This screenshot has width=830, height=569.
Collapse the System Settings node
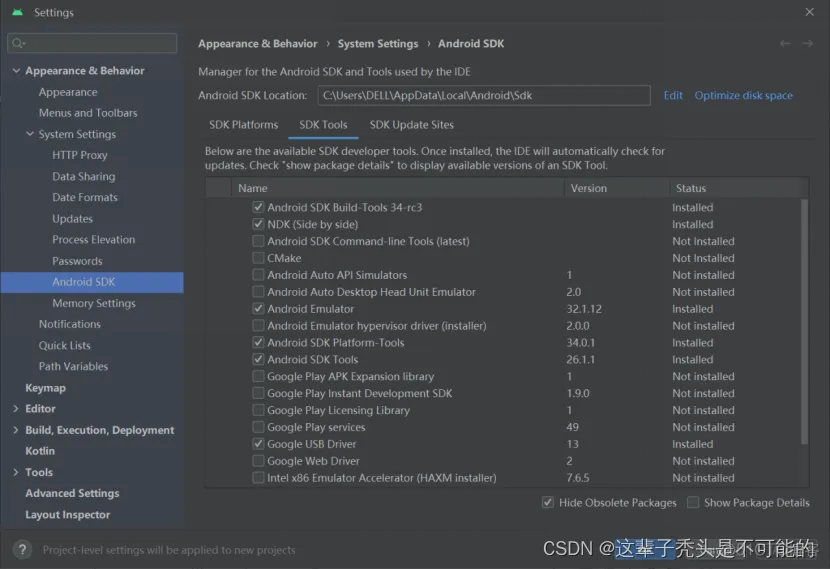(x=30, y=134)
